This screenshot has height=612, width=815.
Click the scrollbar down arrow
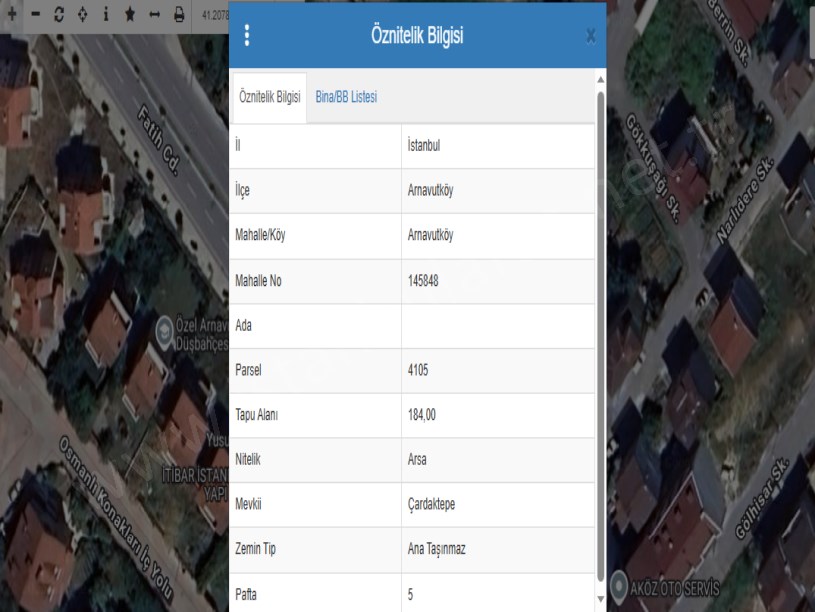click(600, 600)
